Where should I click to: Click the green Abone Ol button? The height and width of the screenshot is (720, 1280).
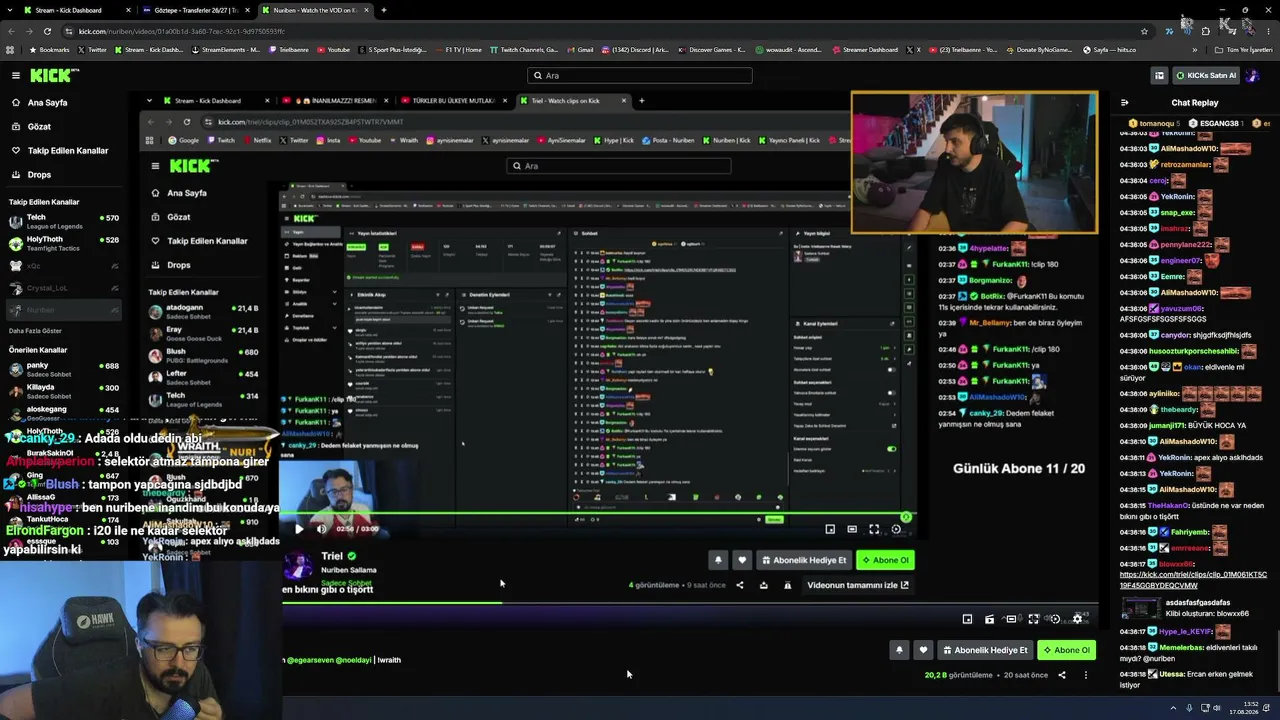coord(1067,650)
